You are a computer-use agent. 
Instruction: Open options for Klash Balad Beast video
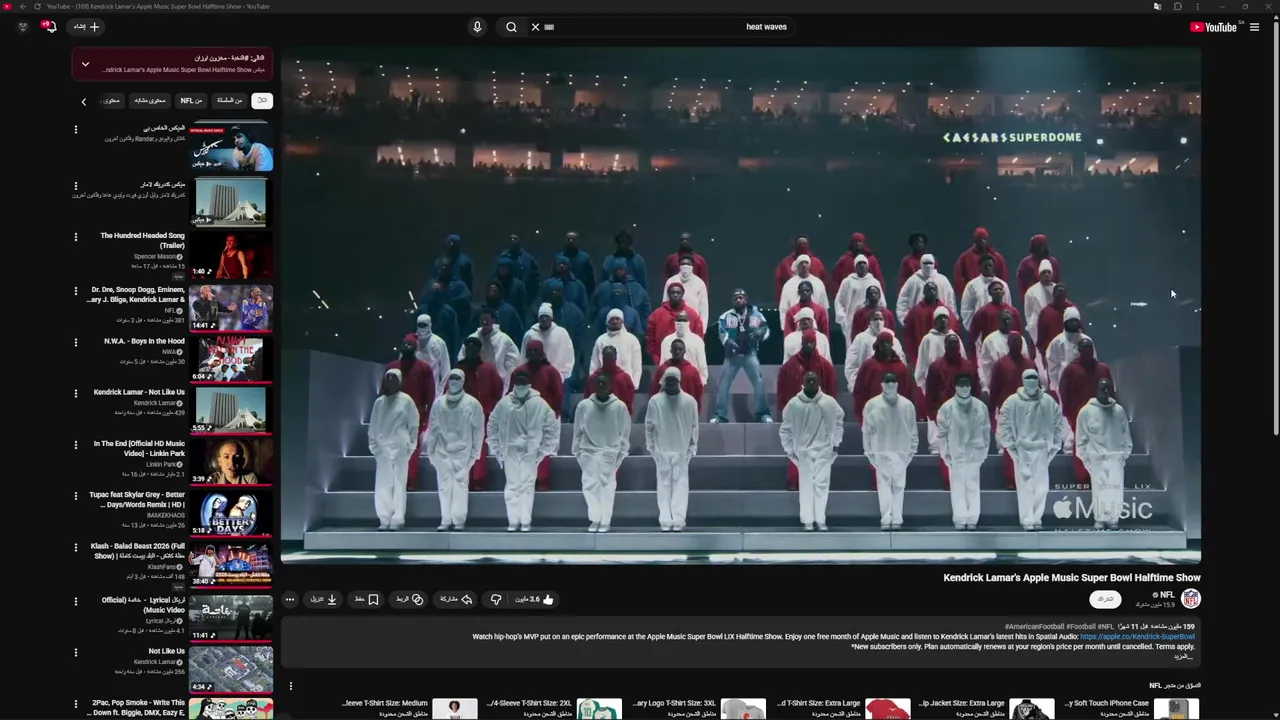75,547
